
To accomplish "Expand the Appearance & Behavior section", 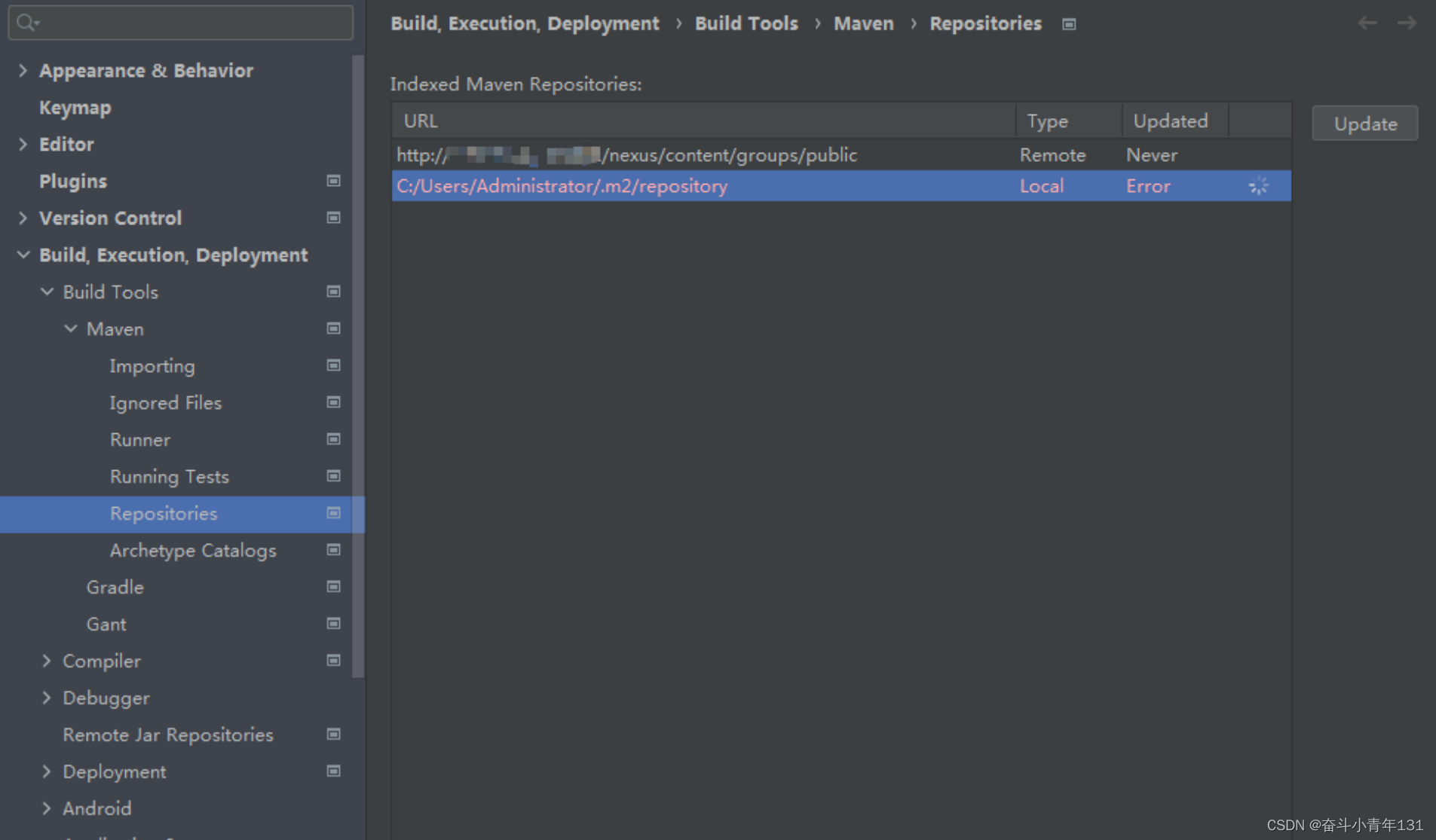I will (x=22, y=70).
